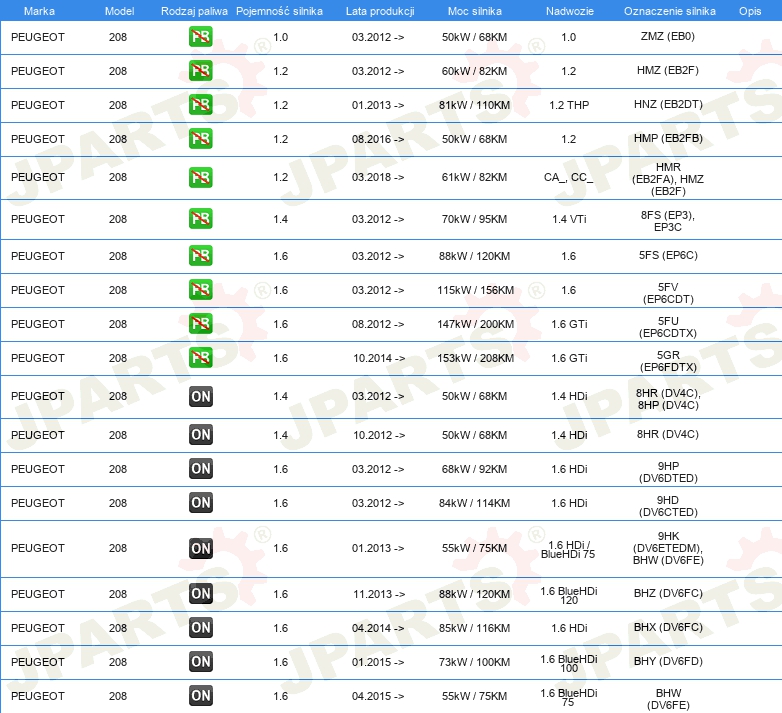Click the body type 1.6 BlueHDi 120
This screenshot has height=713, width=782.
click(x=569, y=595)
